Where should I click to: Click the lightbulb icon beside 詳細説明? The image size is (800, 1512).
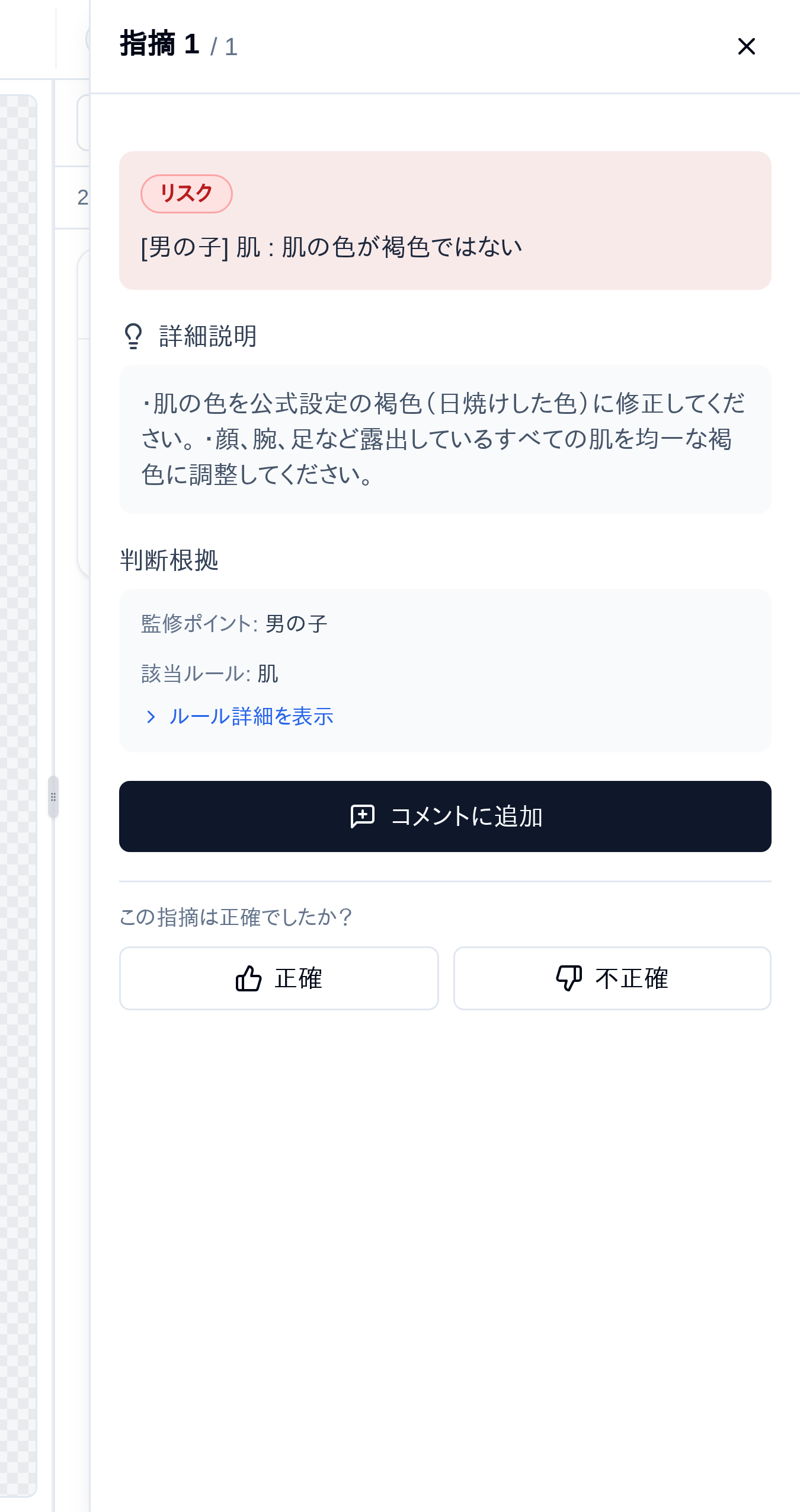(132, 336)
